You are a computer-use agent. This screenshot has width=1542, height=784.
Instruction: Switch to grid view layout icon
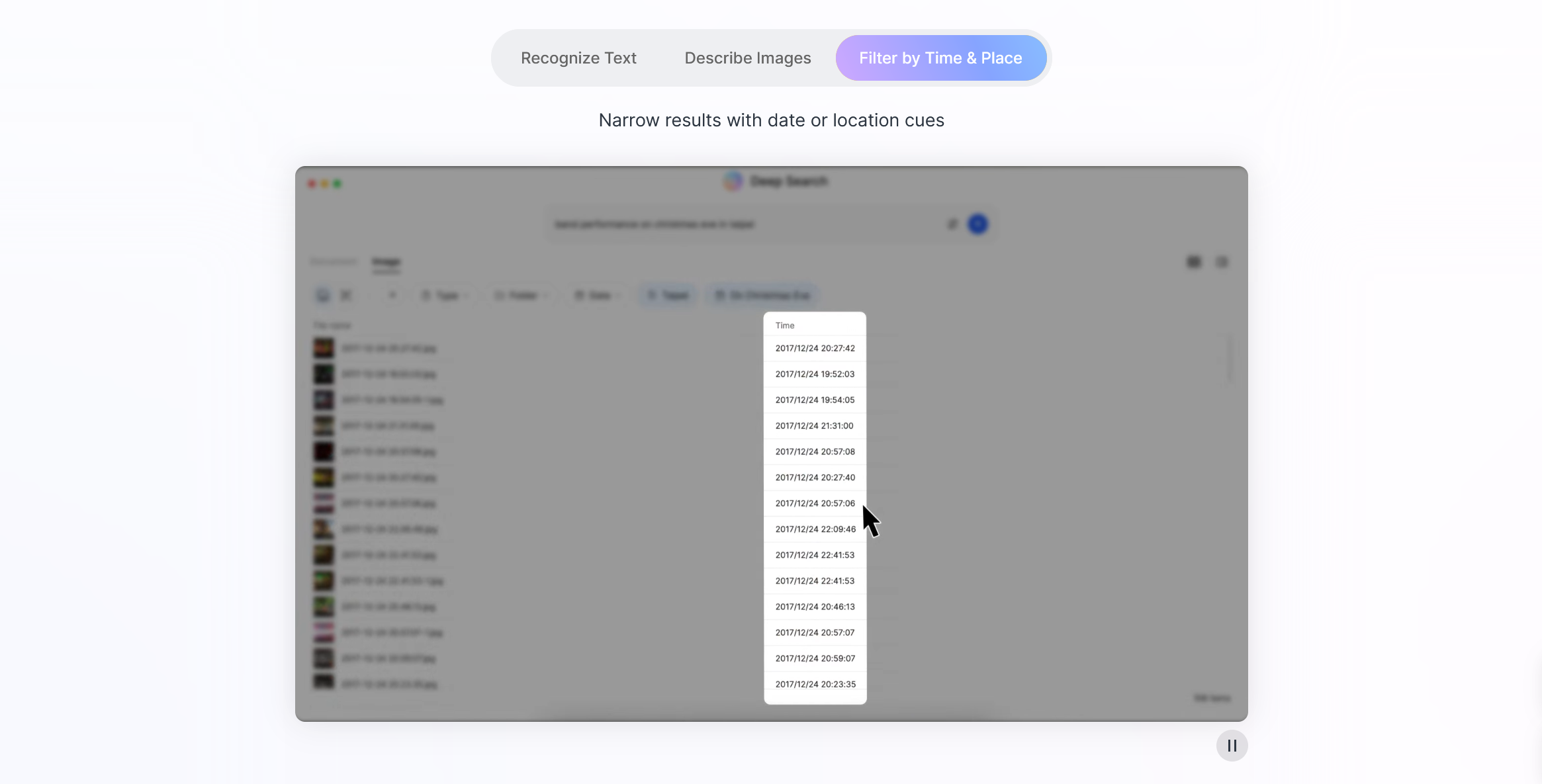1194,262
